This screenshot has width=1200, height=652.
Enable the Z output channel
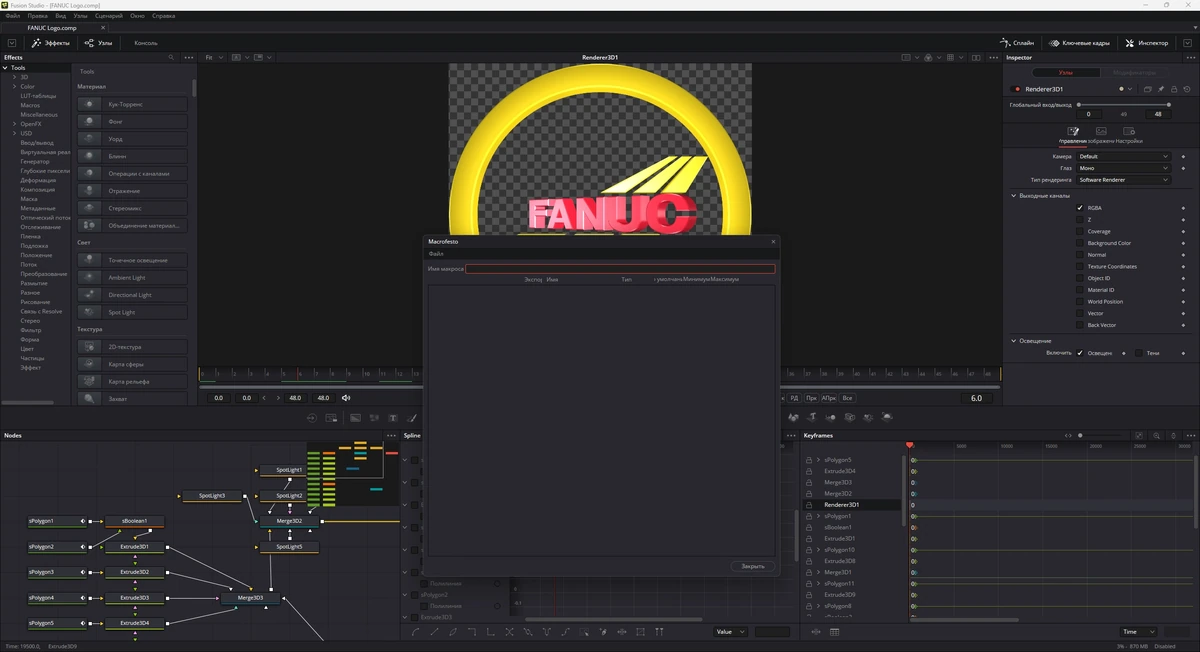pyautogui.click(x=1080, y=220)
